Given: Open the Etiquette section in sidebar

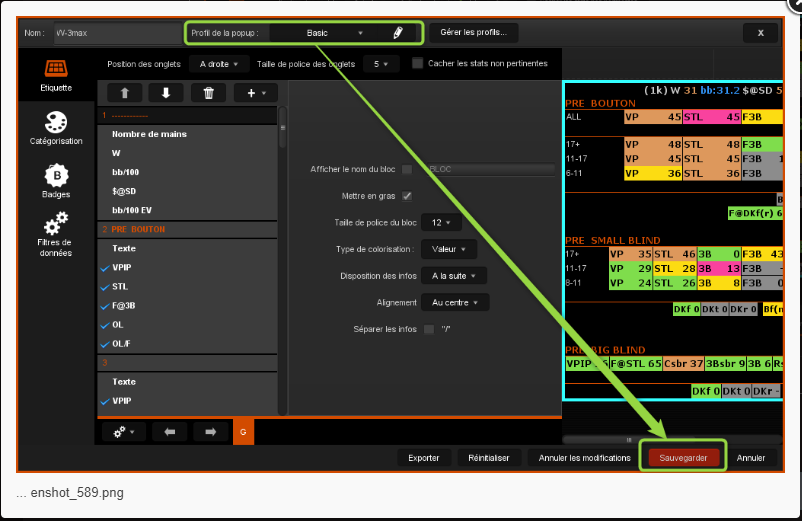Looking at the screenshot, I should pyautogui.click(x=56, y=75).
